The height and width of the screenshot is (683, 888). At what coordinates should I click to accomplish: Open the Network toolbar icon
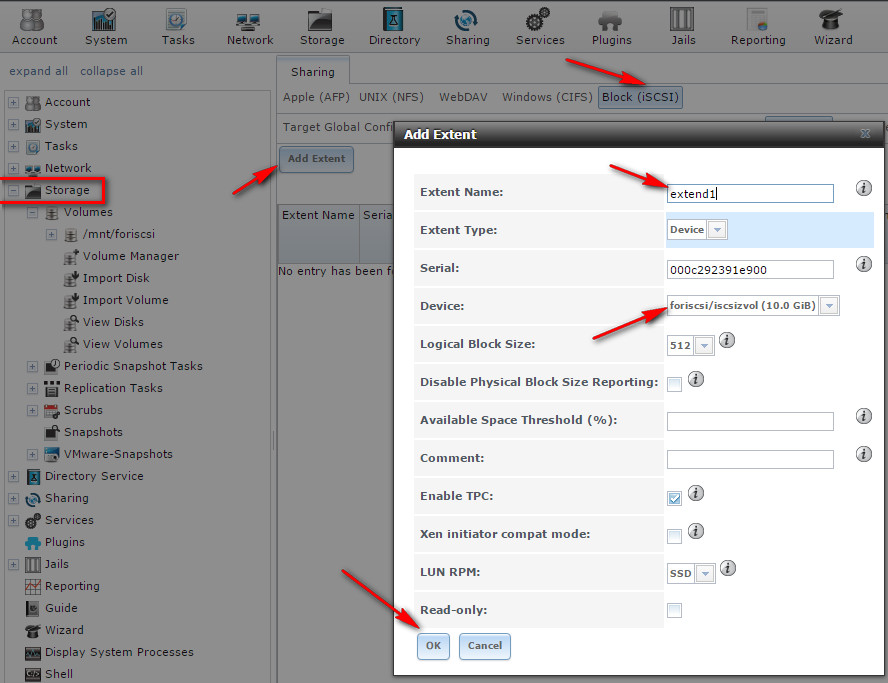(x=250, y=27)
